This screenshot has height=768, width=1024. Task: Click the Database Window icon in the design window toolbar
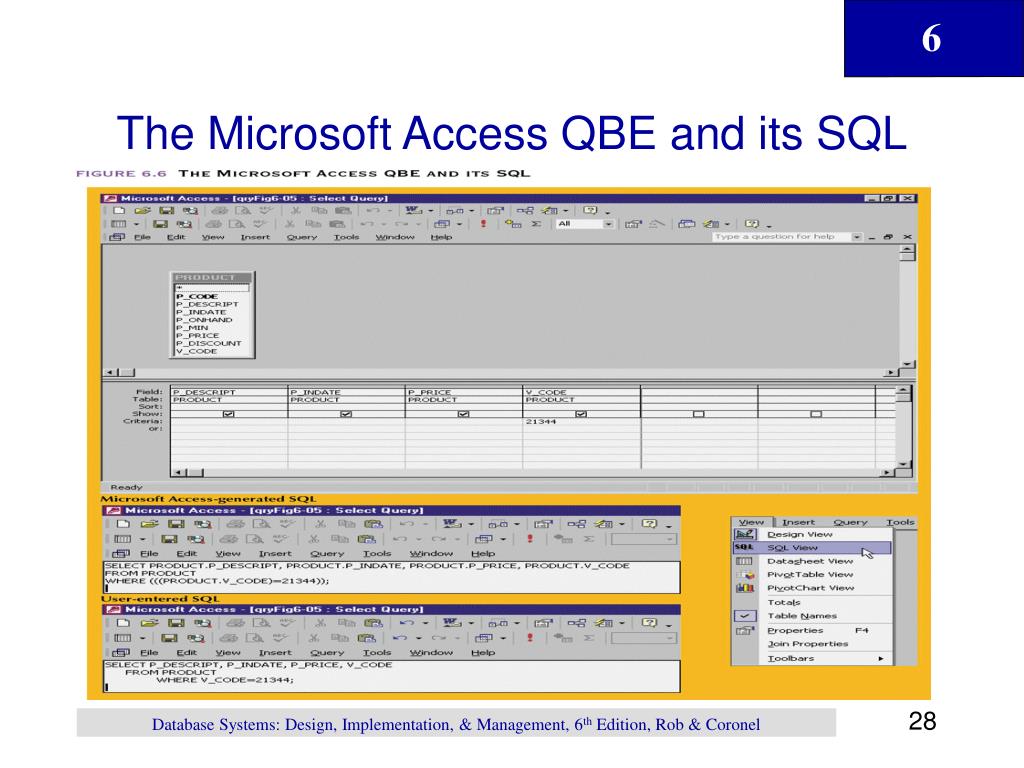[x=686, y=224]
